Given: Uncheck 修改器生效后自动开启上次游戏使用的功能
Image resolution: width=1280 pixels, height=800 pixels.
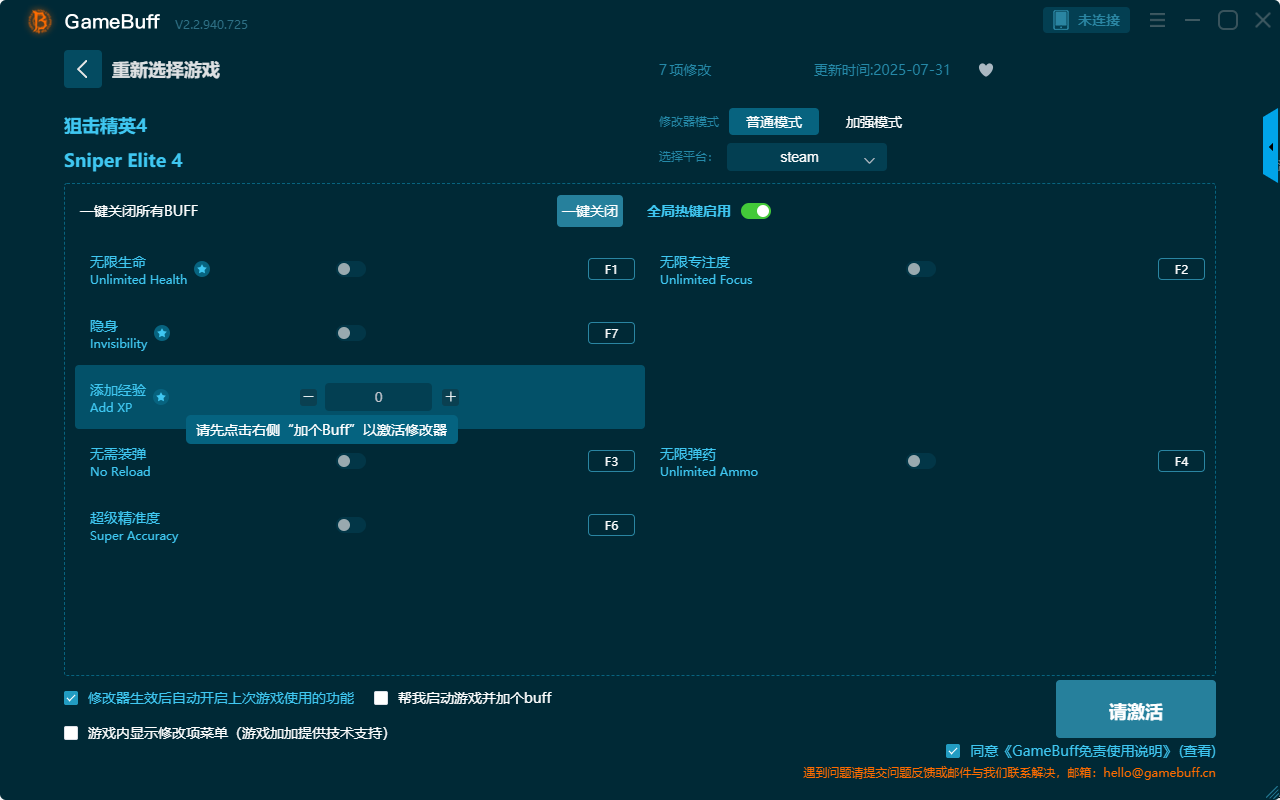Looking at the screenshot, I should (71, 698).
